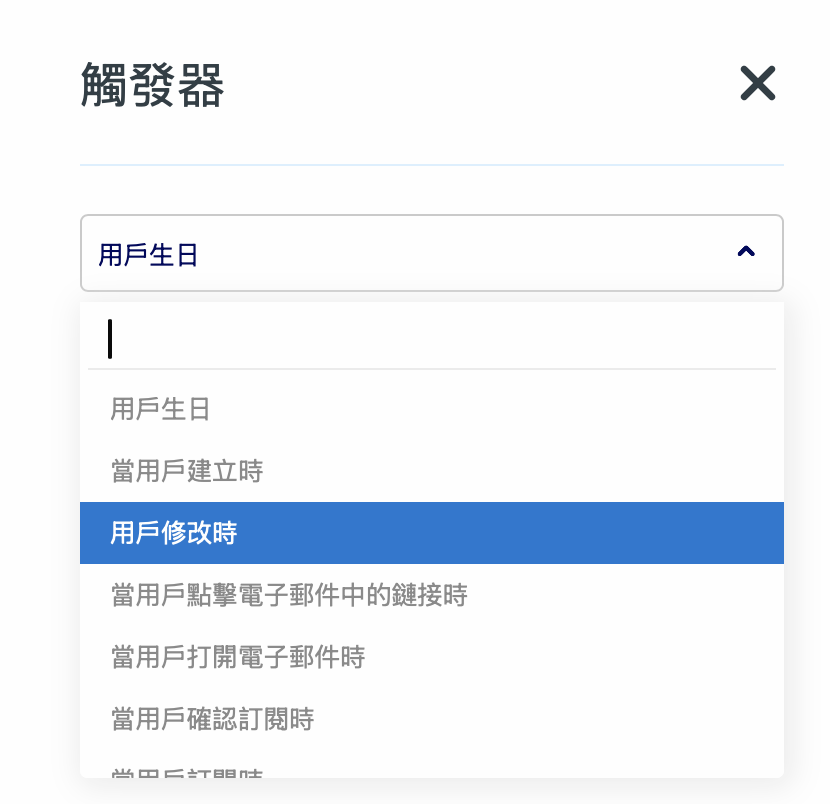The image size is (830, 804).
Task: Dismiss the trigger dialog via the cross icon
Action: (757, 84)
